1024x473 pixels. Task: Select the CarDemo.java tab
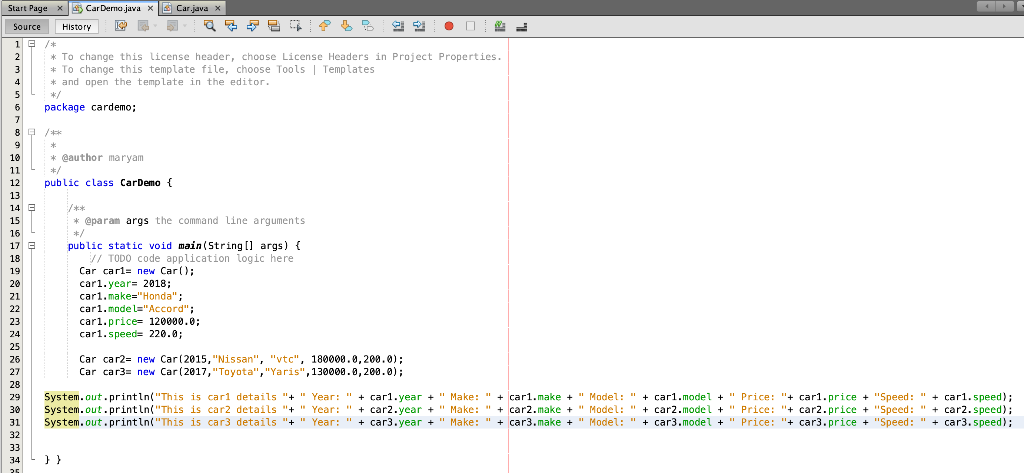click(113, 8)
